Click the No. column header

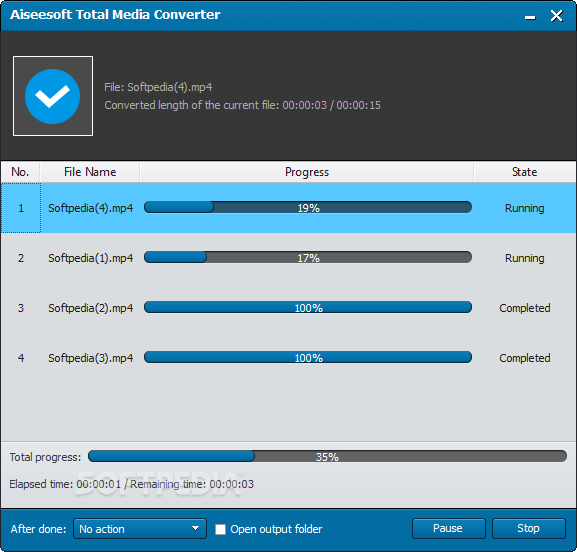click(20, 172)
